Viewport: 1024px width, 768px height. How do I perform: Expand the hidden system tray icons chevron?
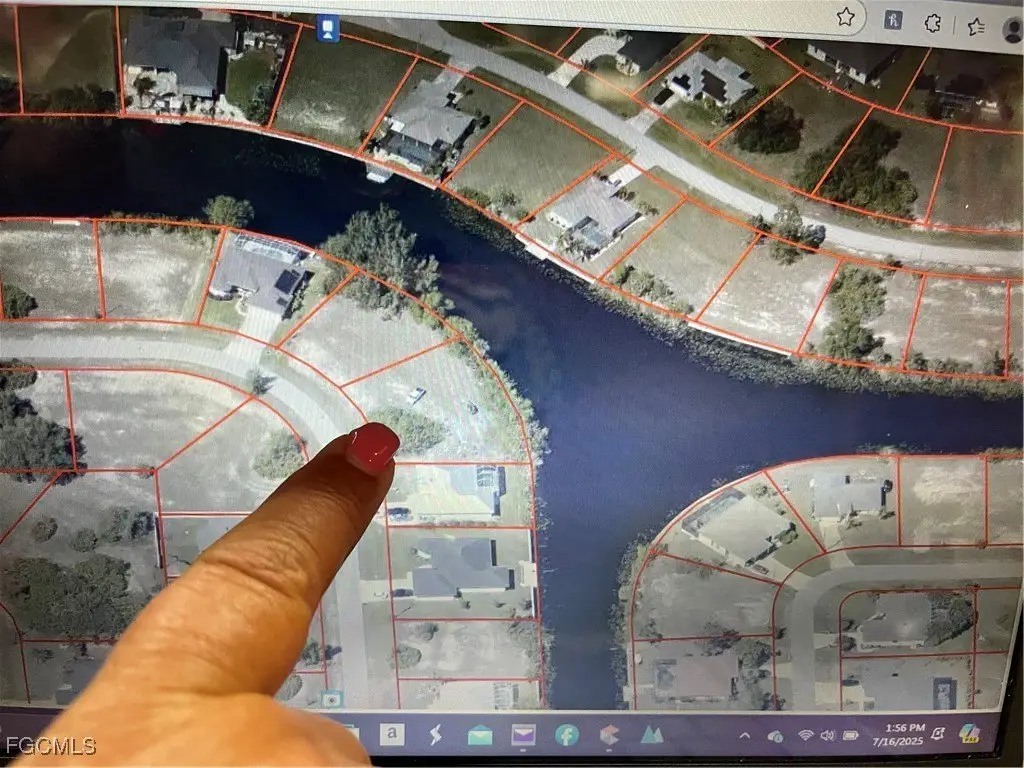744,736
